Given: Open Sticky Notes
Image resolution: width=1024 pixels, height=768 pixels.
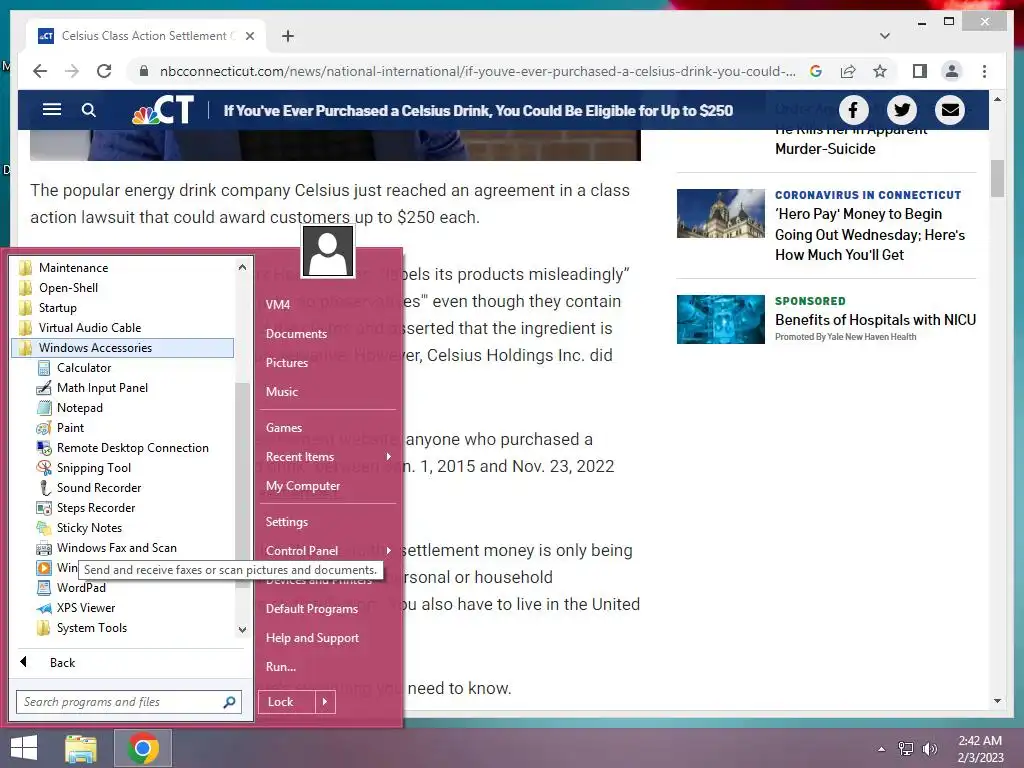Looking at the screenshot, I should click(x=89, y=528).
